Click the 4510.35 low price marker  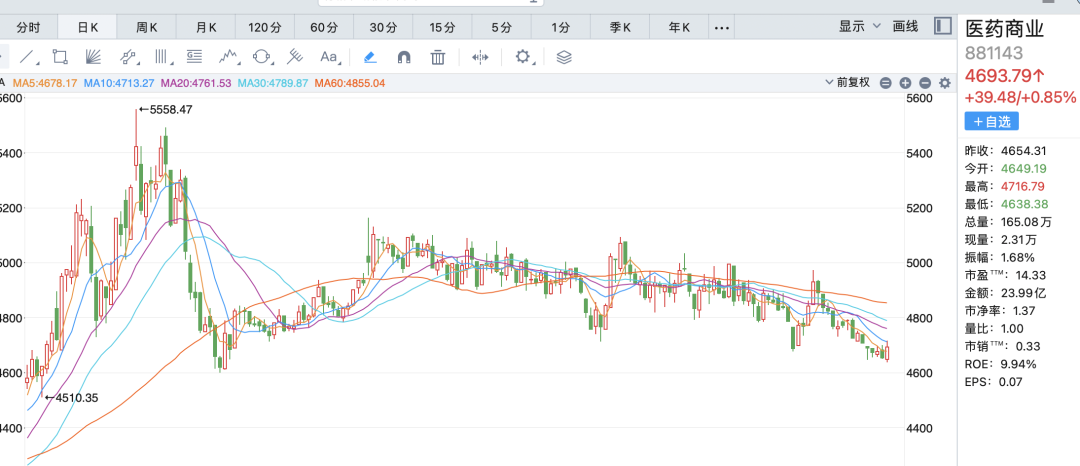pyautogui.click(x=72, y=397)
